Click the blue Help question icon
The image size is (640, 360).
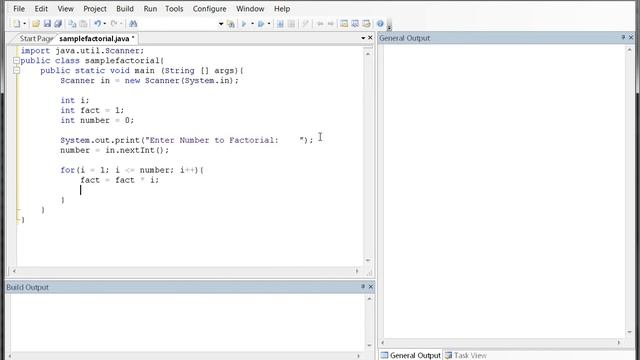coord(380,24)
